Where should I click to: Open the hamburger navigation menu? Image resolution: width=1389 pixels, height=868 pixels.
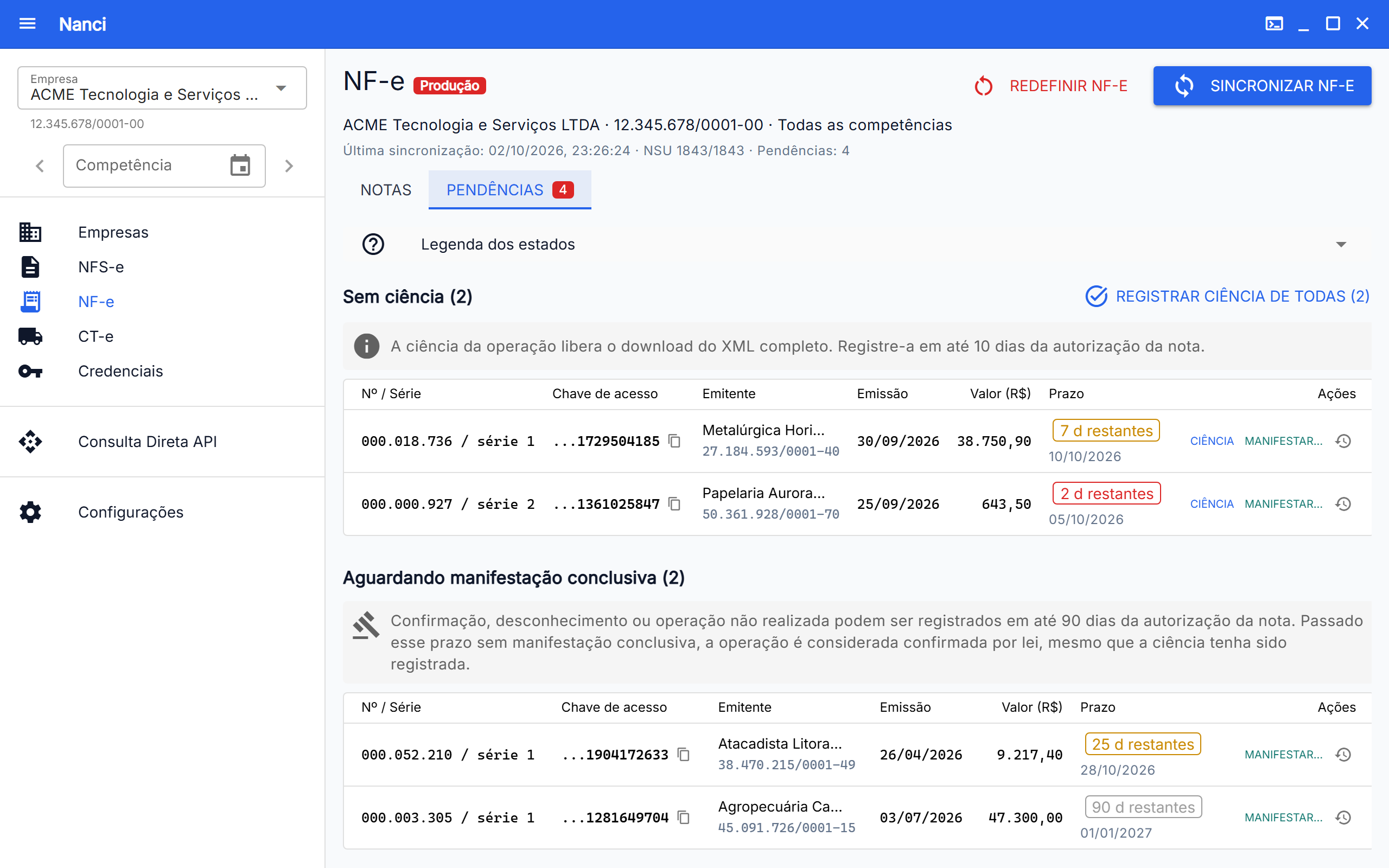(x=28, y=23)
